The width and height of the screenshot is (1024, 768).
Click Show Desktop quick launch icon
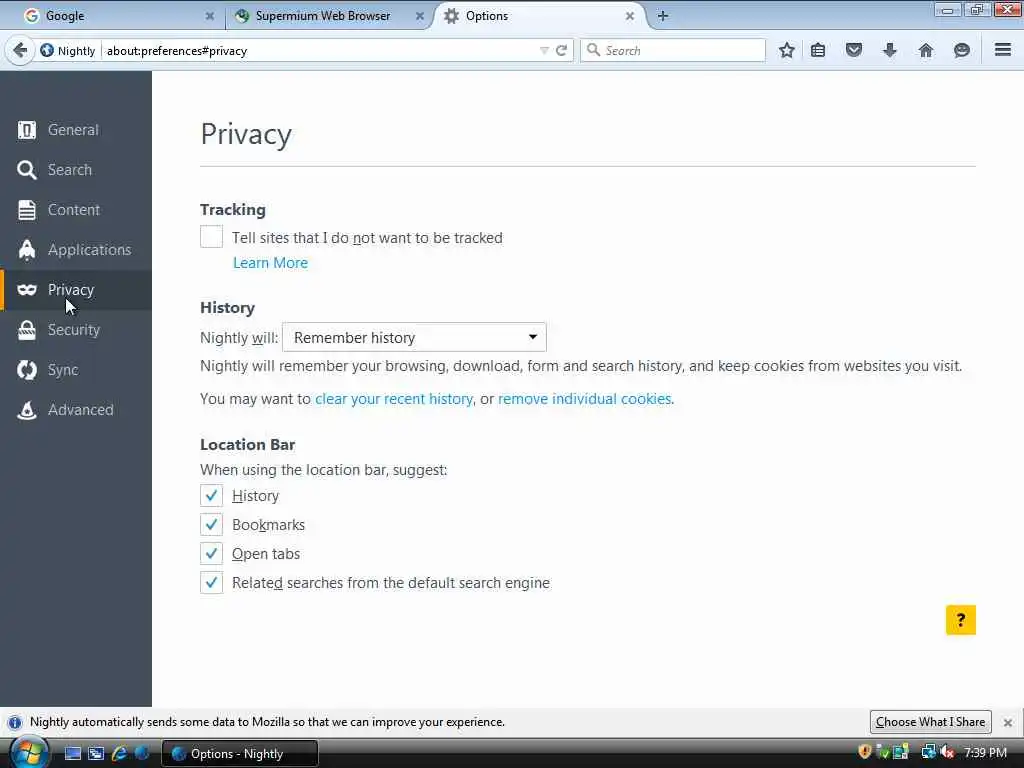tap(73, 754)
